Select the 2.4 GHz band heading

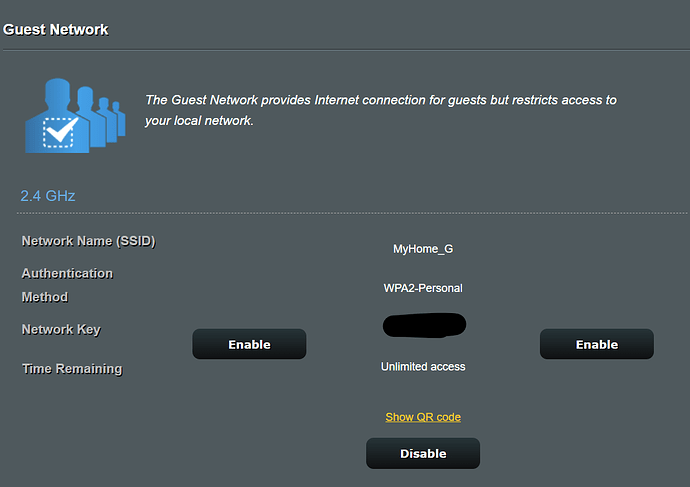(48, 196)
